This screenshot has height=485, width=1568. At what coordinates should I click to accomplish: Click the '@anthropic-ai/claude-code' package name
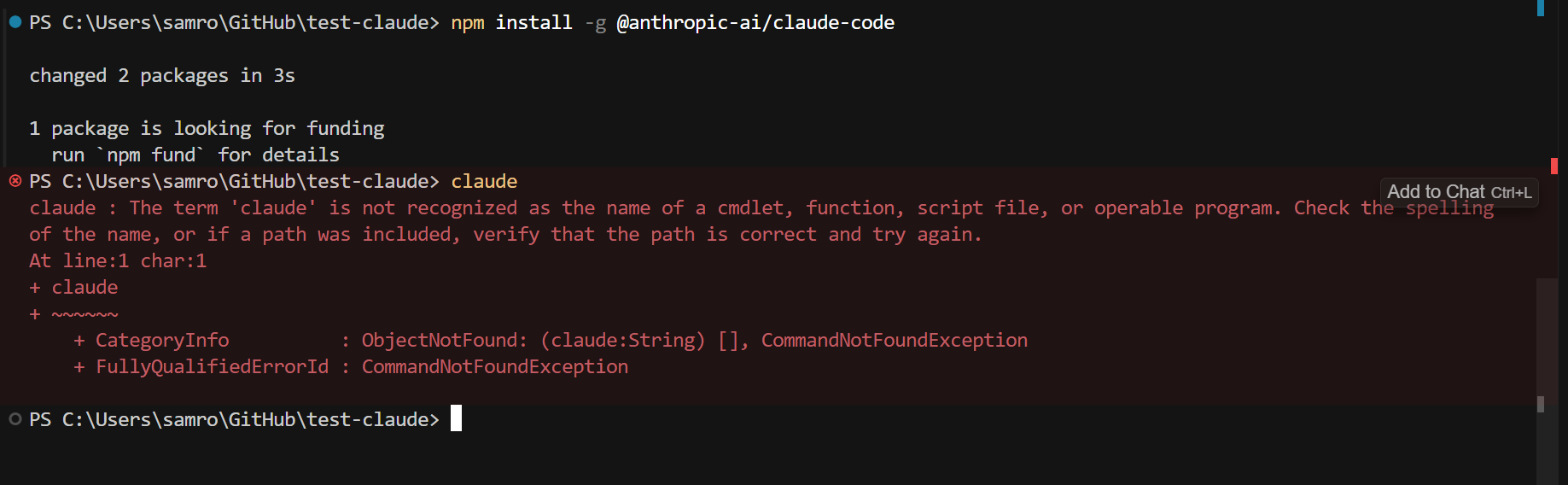tap(755, 23)
